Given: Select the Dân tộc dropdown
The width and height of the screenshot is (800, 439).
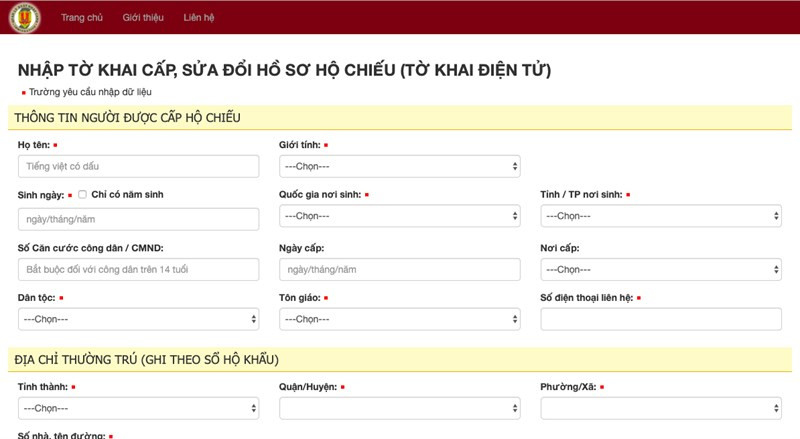Looking at the screenshot, I should (138, 319).
